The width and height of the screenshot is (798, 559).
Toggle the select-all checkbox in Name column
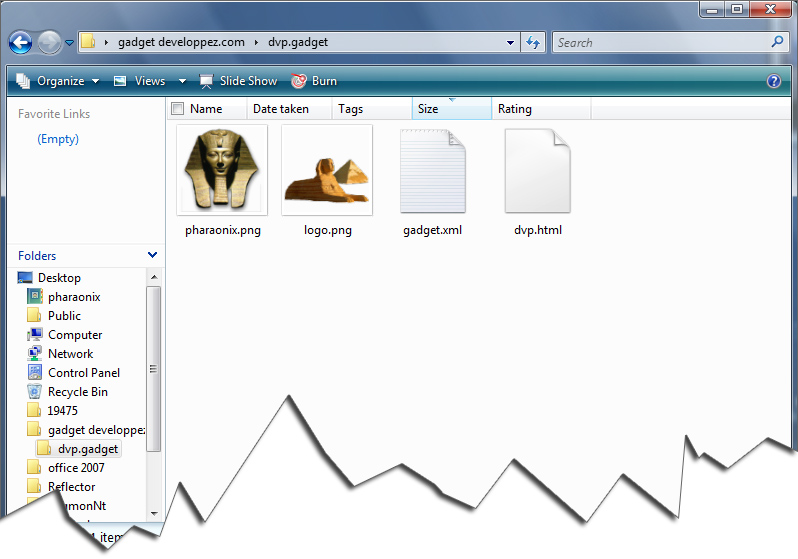point(178,109)
